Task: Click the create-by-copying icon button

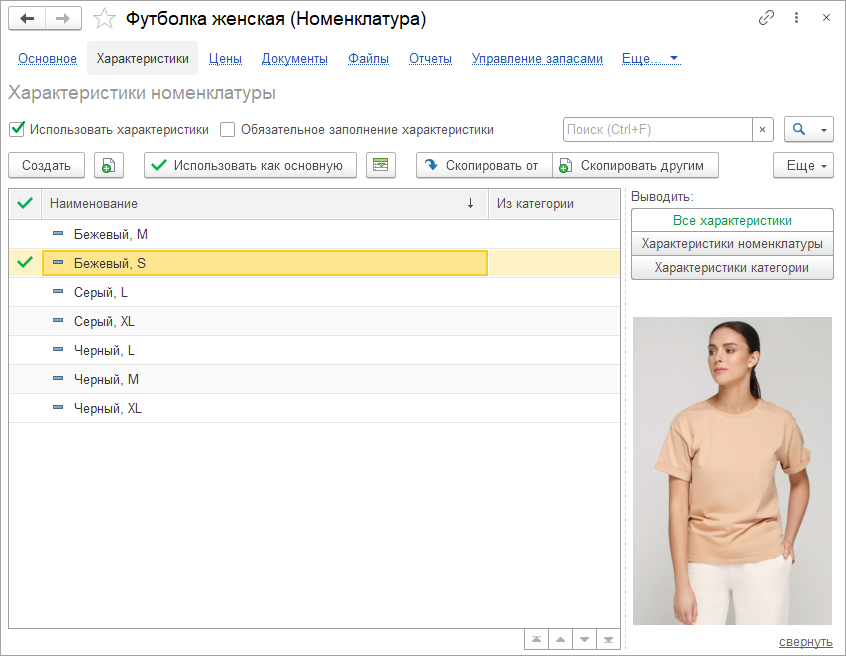Action: [109, 166]
